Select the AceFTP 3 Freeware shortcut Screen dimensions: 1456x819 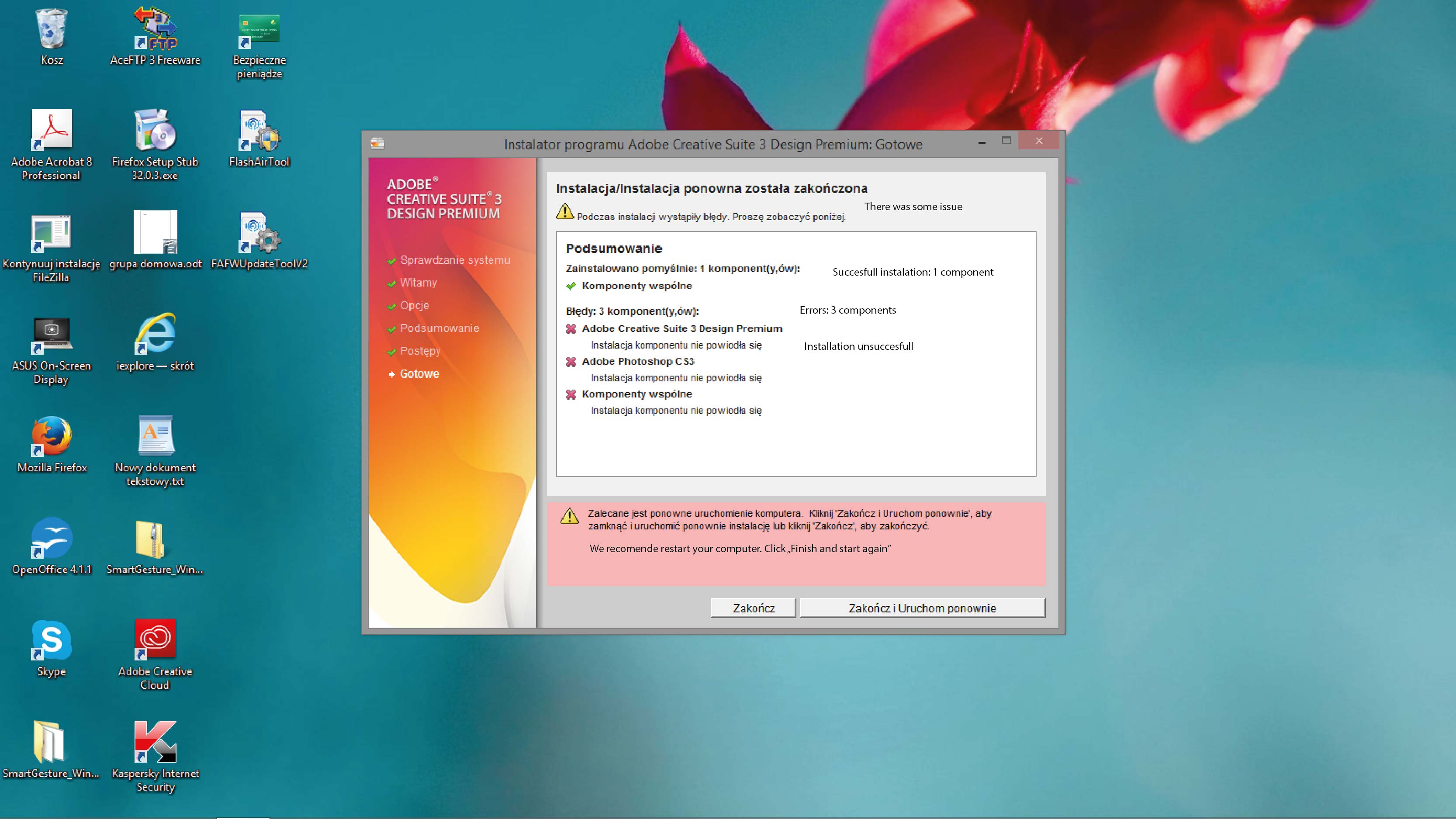pos(155,28)
